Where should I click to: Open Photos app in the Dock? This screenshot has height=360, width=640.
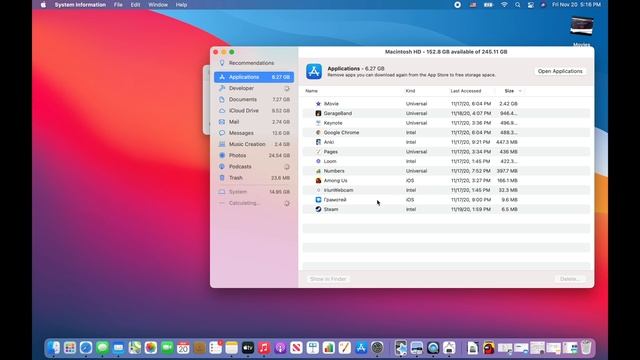151,348
